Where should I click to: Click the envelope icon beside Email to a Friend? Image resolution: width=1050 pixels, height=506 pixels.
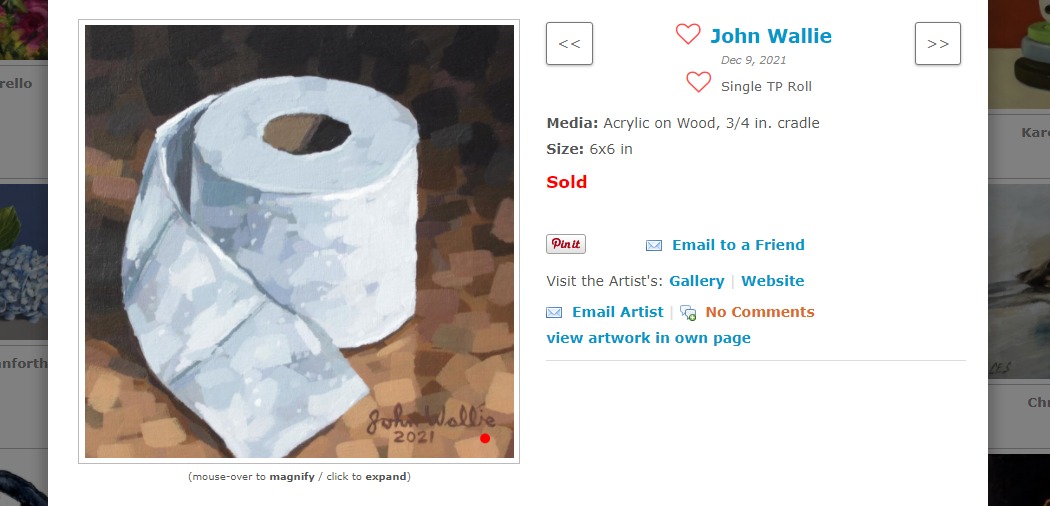[x=654, y=246]
